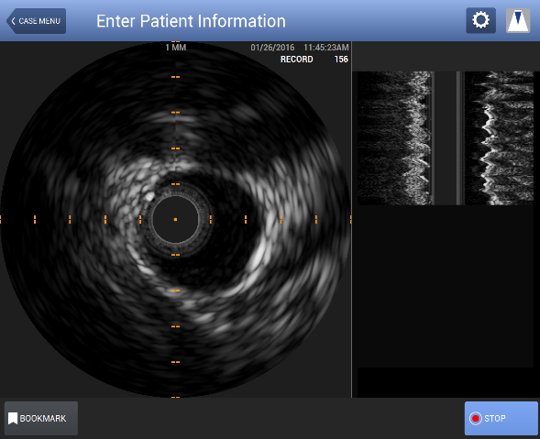Return to the Case Menu

(36, 21)
